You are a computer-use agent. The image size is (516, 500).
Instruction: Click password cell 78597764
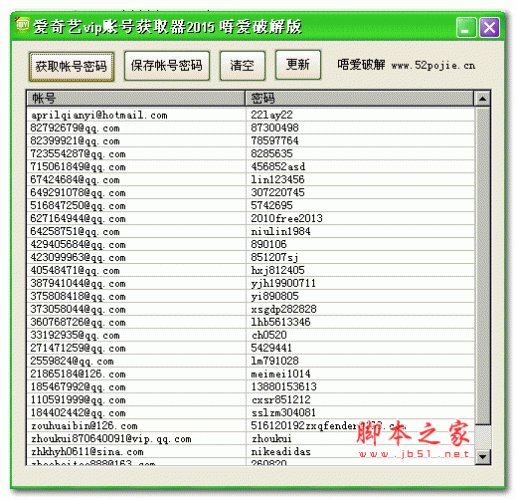click(275, 141)
